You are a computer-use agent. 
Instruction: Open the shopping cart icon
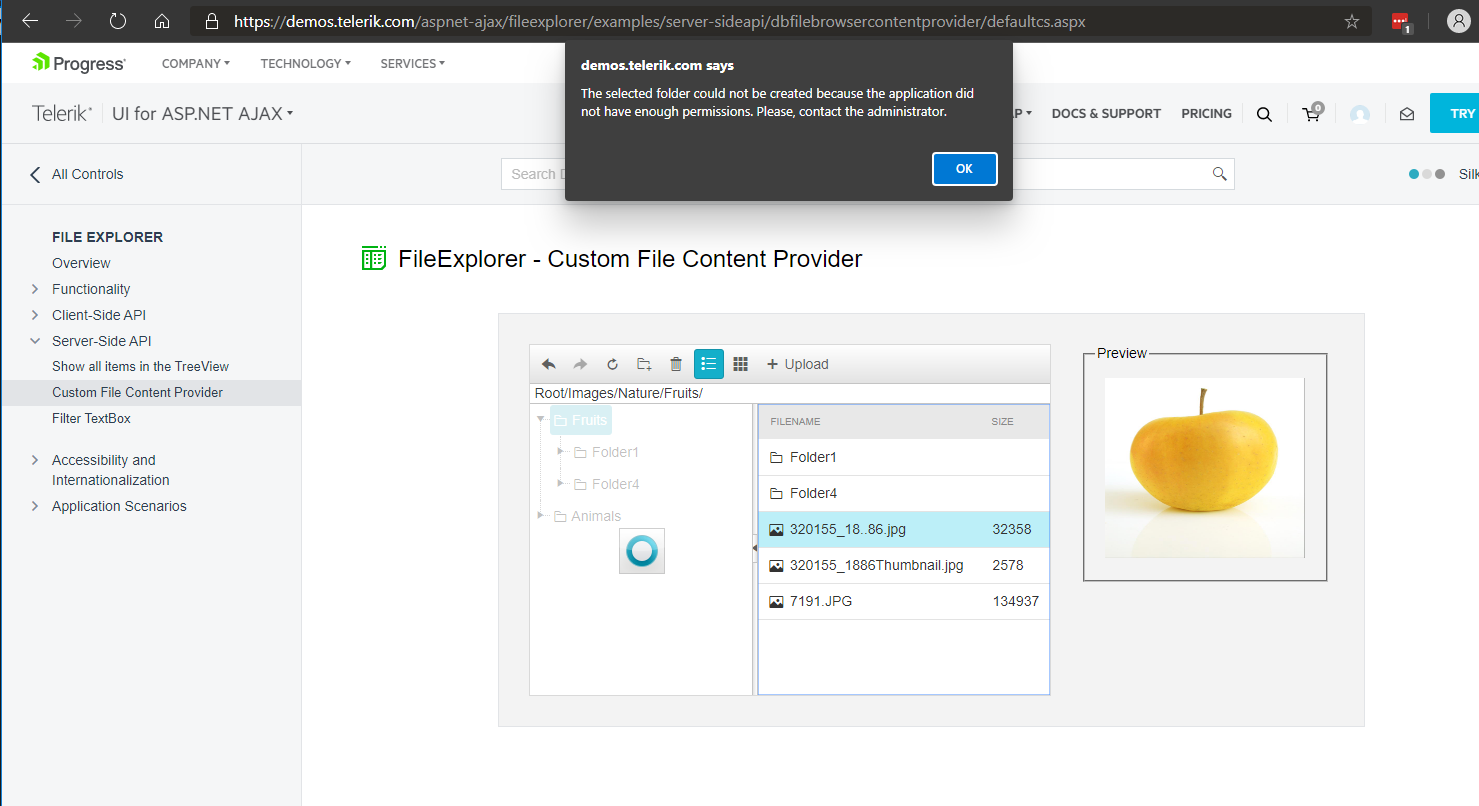point(1312,113)
